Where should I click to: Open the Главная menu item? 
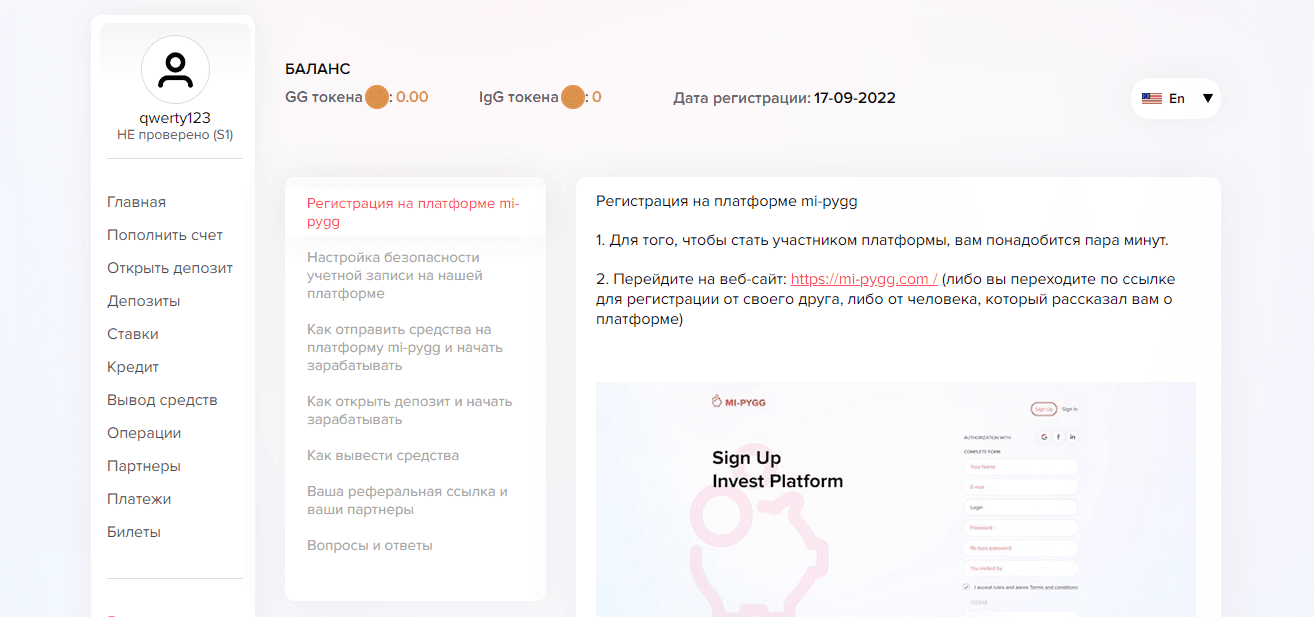pos(137,202)
